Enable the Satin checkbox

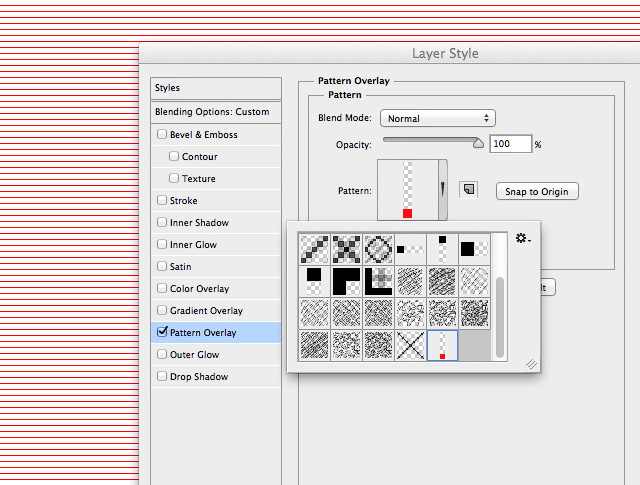pyautogui.click(x=162, y=266)
